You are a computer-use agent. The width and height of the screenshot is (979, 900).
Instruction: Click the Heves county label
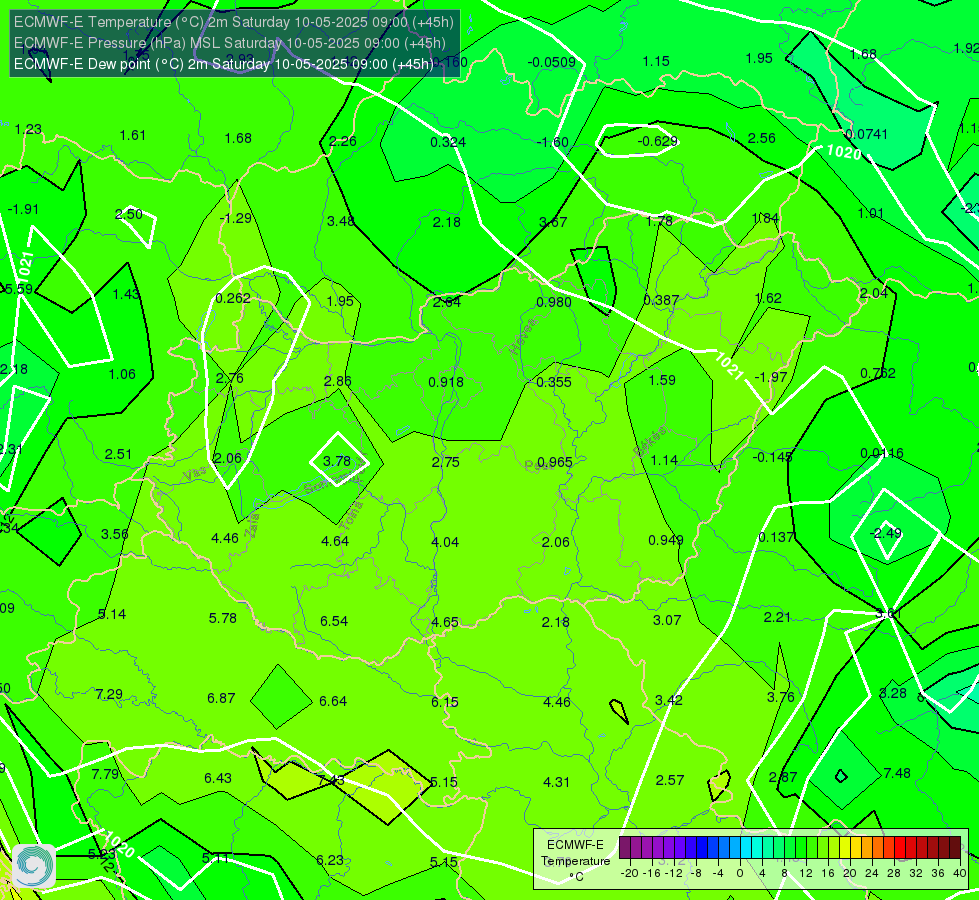(x=523, y=336)
